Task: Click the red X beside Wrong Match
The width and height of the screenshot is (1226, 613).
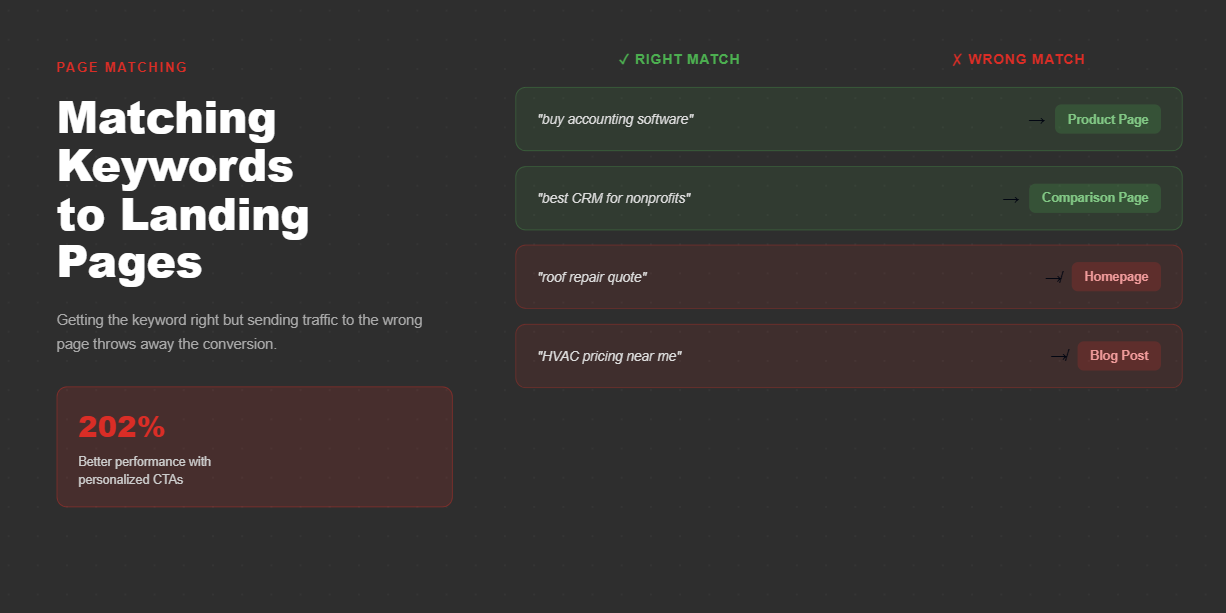Action: 957,59
